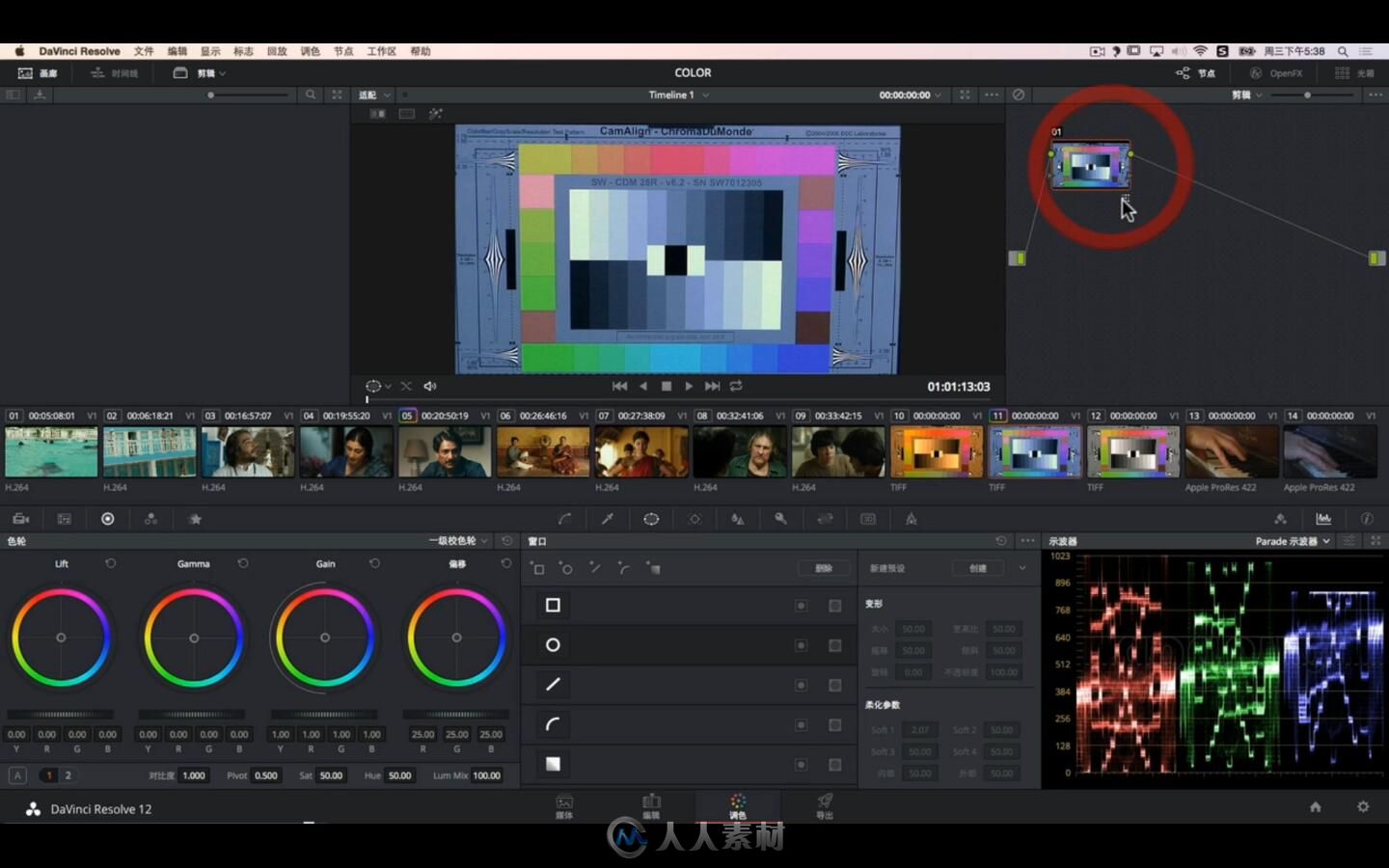1389x868 pixels.
Task: Open the Tracker palette icon
Action: tap(694, 519)
